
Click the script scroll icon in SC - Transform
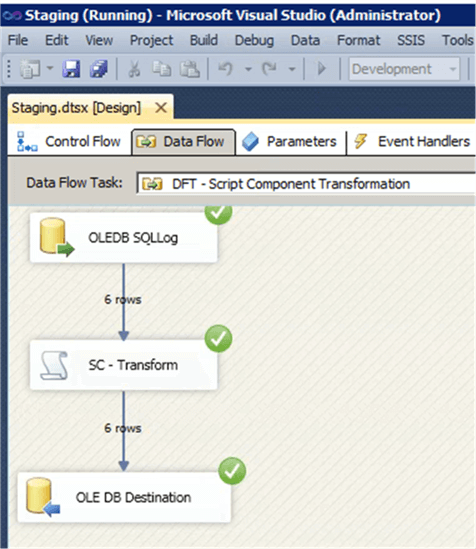point(55,366)
